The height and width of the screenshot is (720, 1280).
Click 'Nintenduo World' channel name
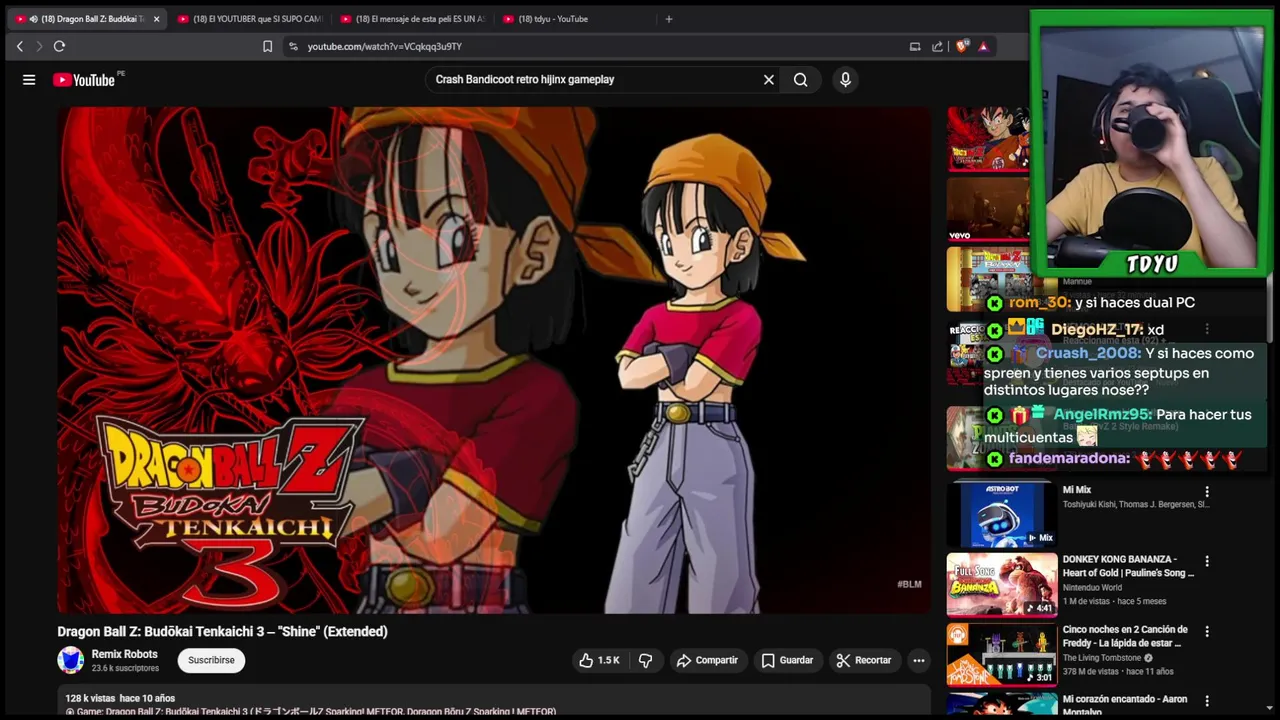click(1092, 588)
